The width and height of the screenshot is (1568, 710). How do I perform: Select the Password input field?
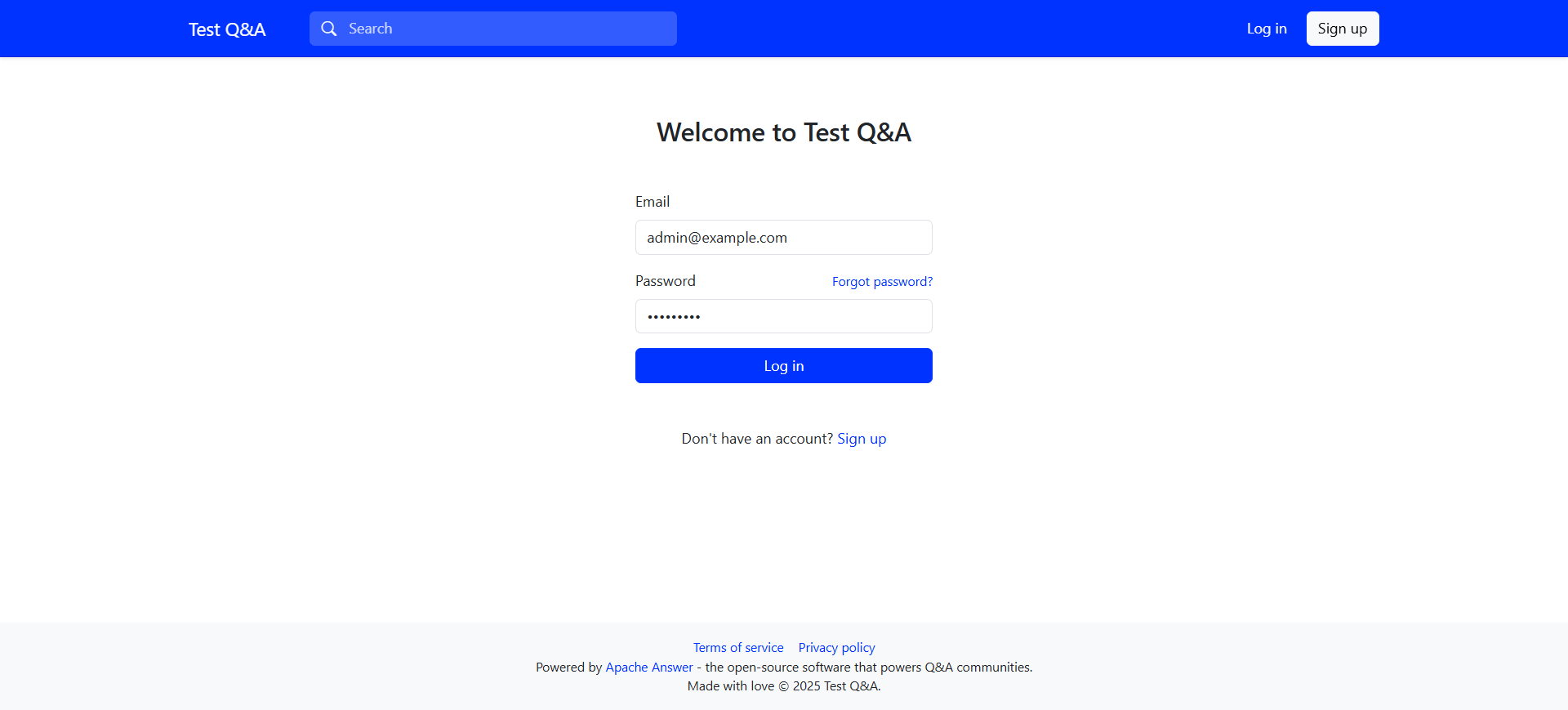pos(784,316)
